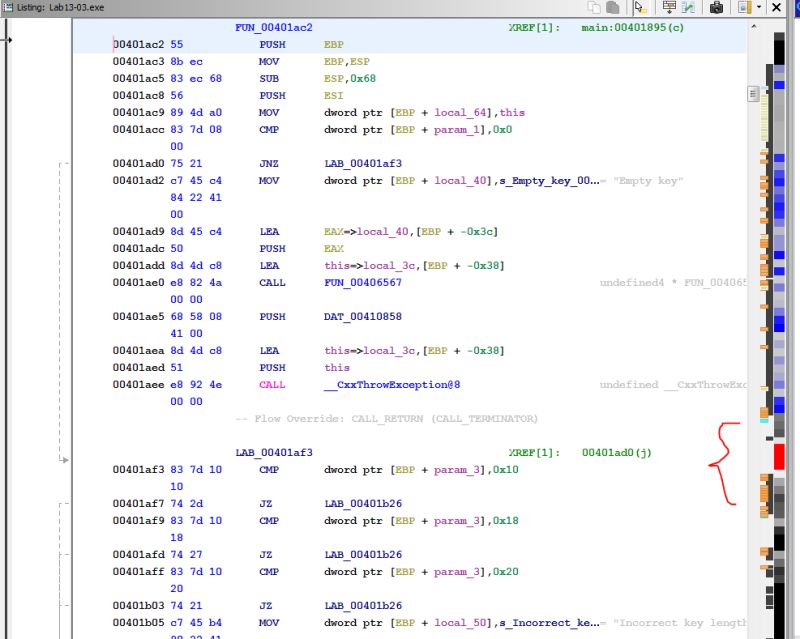Select the Copy icon in the Listing toolbar
Image resolution: width=800 pixels, height=639 pixels.
[x=593, y=8]
